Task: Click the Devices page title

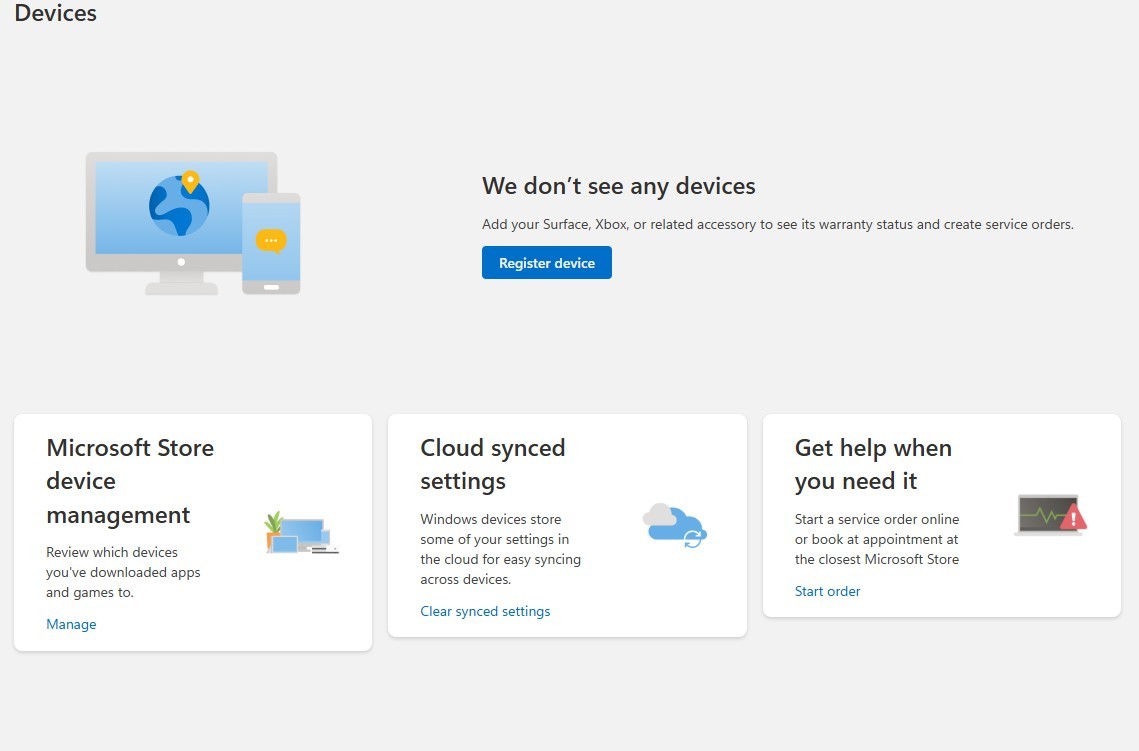Action: (x=56, y=13)
